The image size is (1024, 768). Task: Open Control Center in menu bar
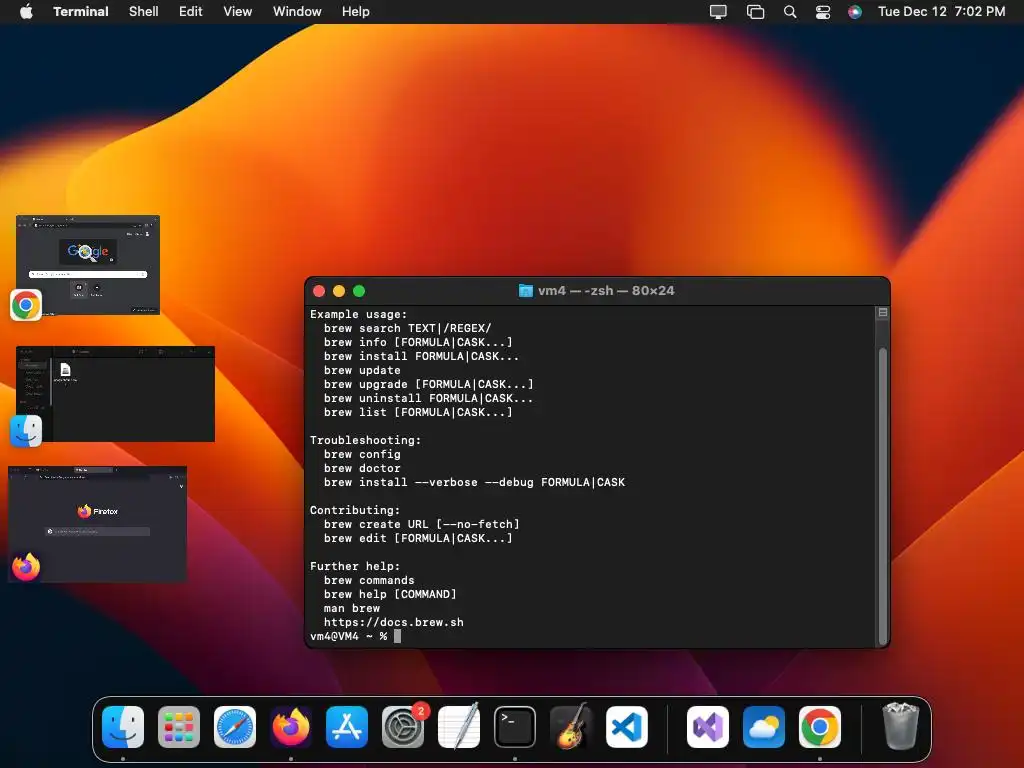point(823,12)
